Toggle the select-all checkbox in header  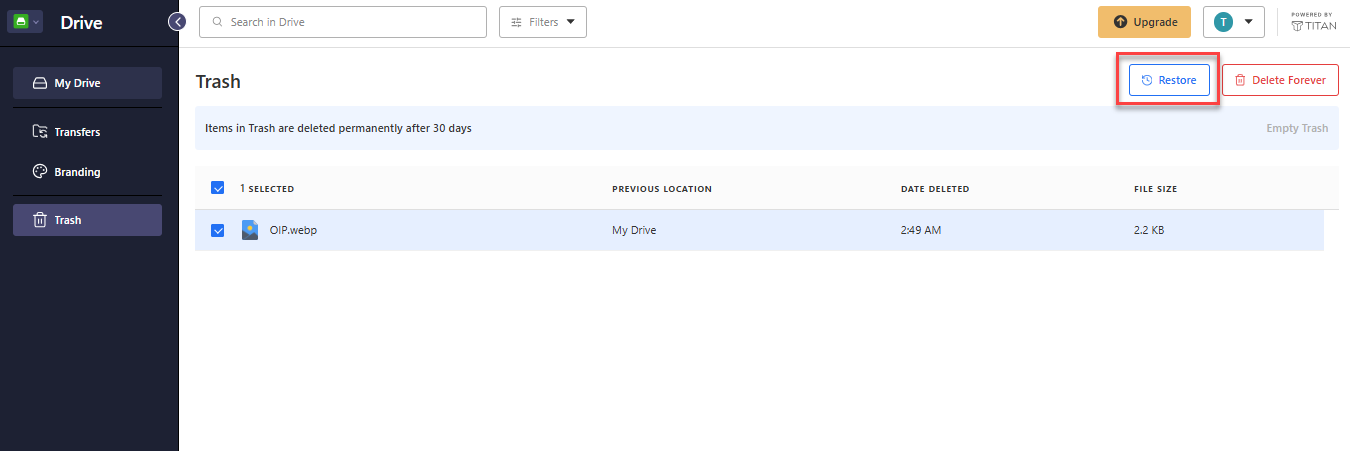point(218,188)
